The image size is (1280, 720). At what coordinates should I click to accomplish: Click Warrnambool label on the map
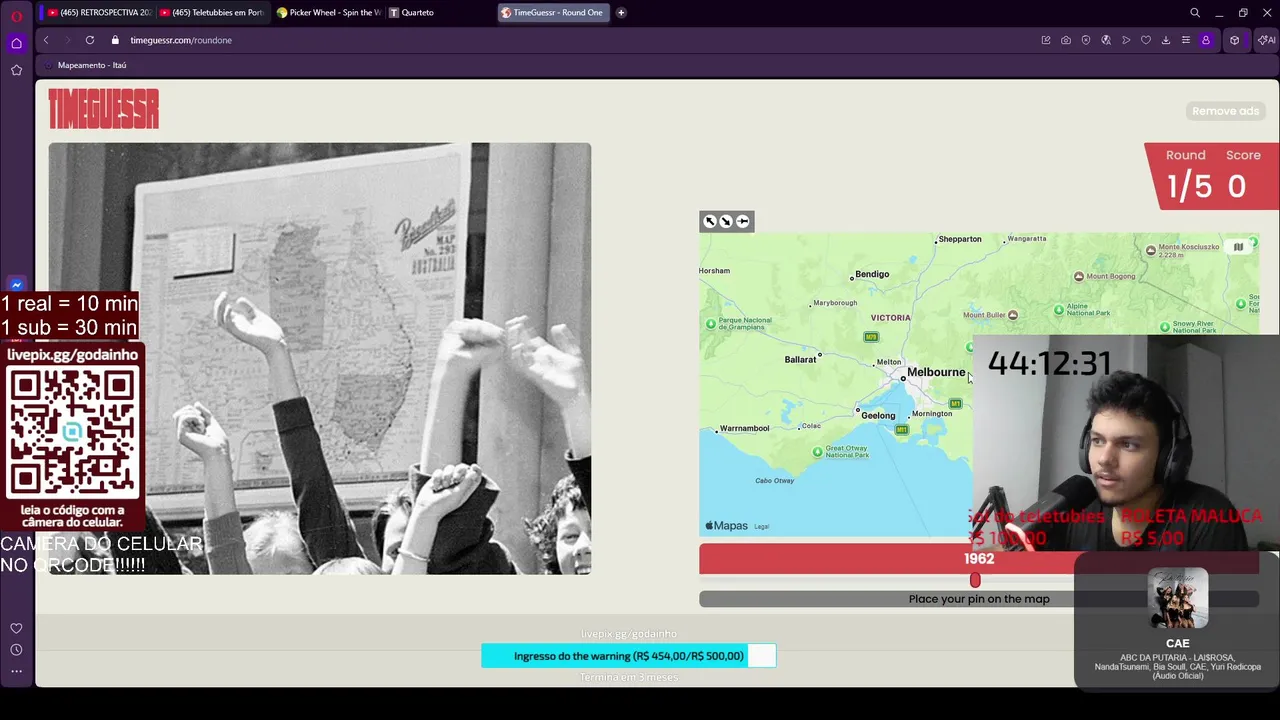point(745,428)
